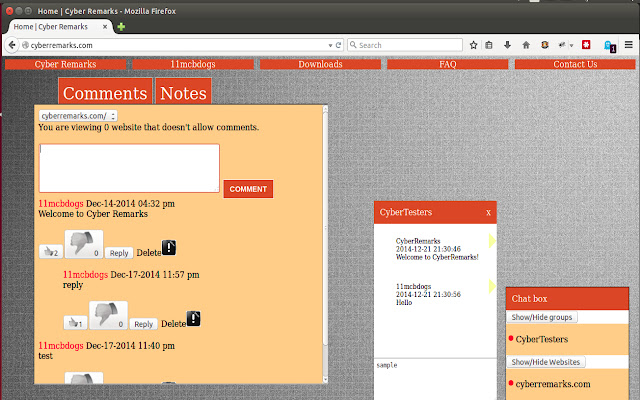Bookmark this page with the star icon
Viewport: 640px width, 400px height.
473,45
